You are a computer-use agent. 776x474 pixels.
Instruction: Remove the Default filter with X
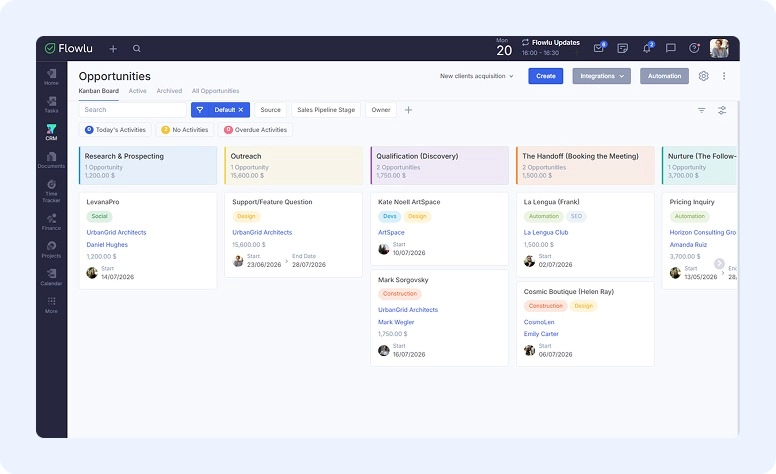241,110
